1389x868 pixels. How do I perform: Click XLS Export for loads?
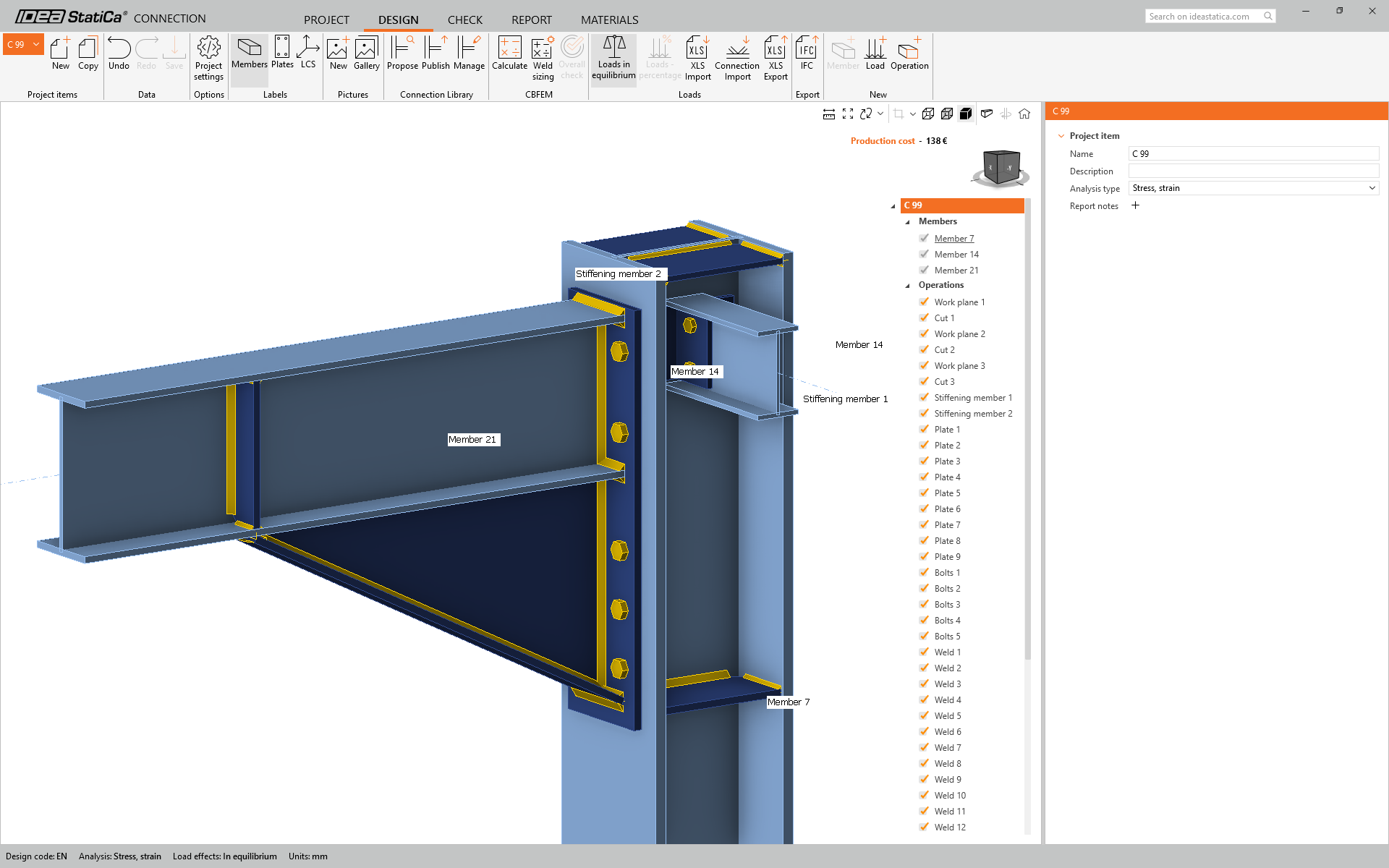click(x=776, y=59)
